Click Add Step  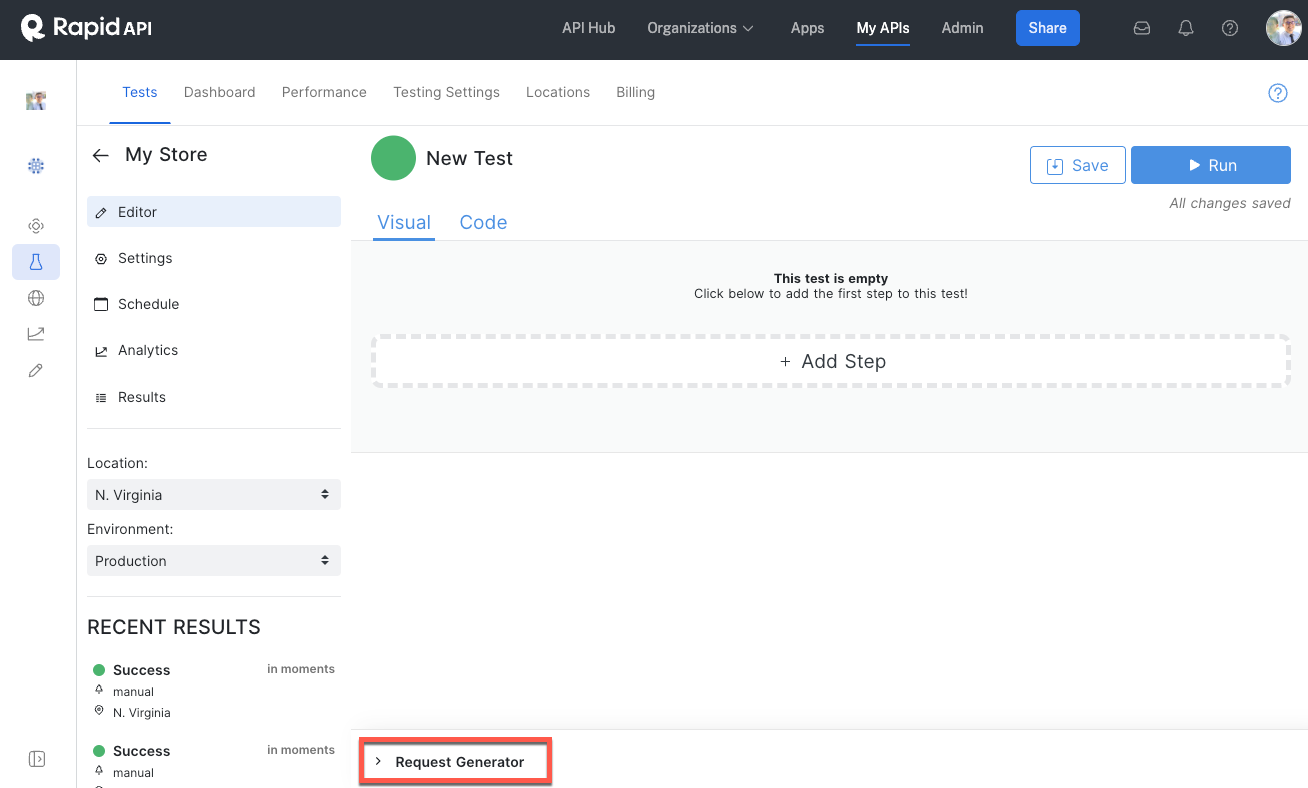pyautogui.click(x=831, y=361)
